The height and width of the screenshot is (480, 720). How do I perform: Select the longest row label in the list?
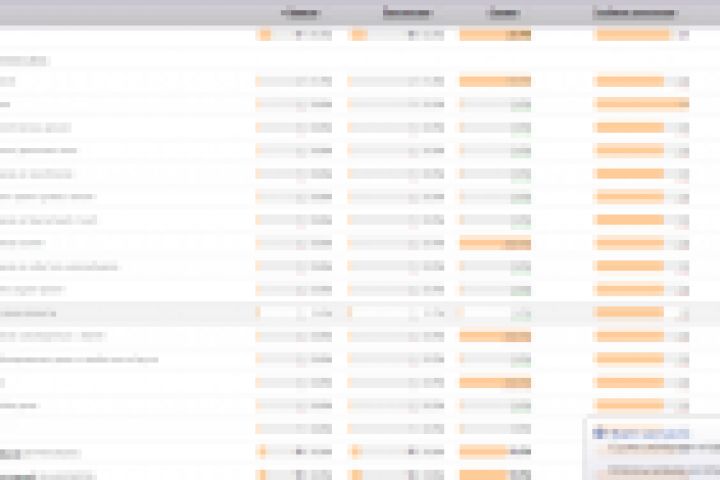click(x=79, y=359)
